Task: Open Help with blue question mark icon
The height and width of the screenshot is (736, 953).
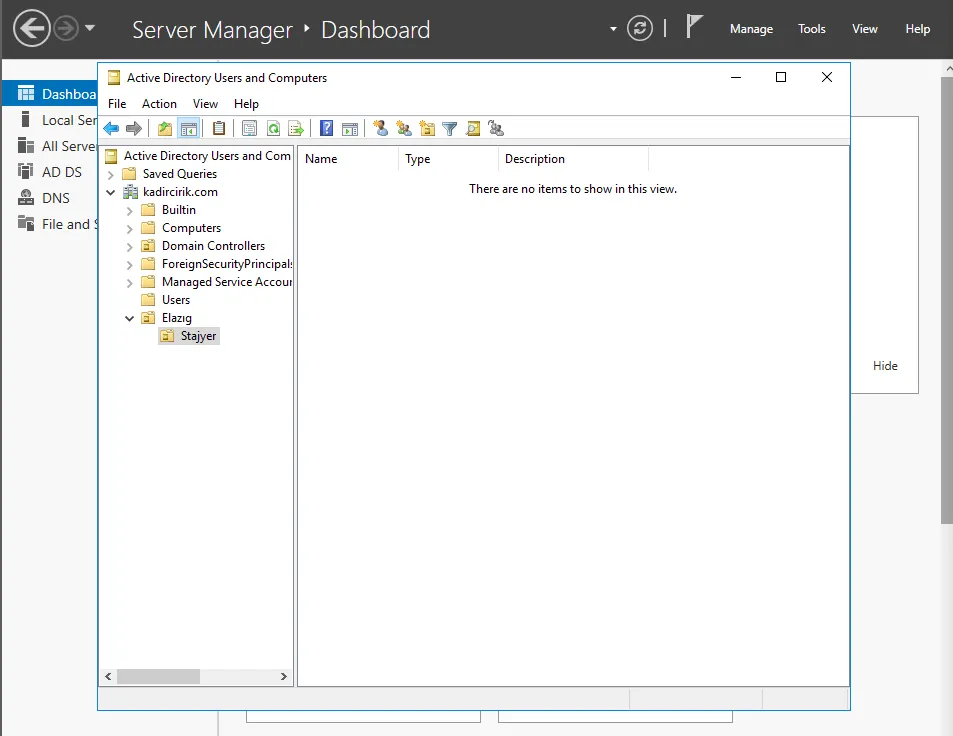Action: coord(326,128)
